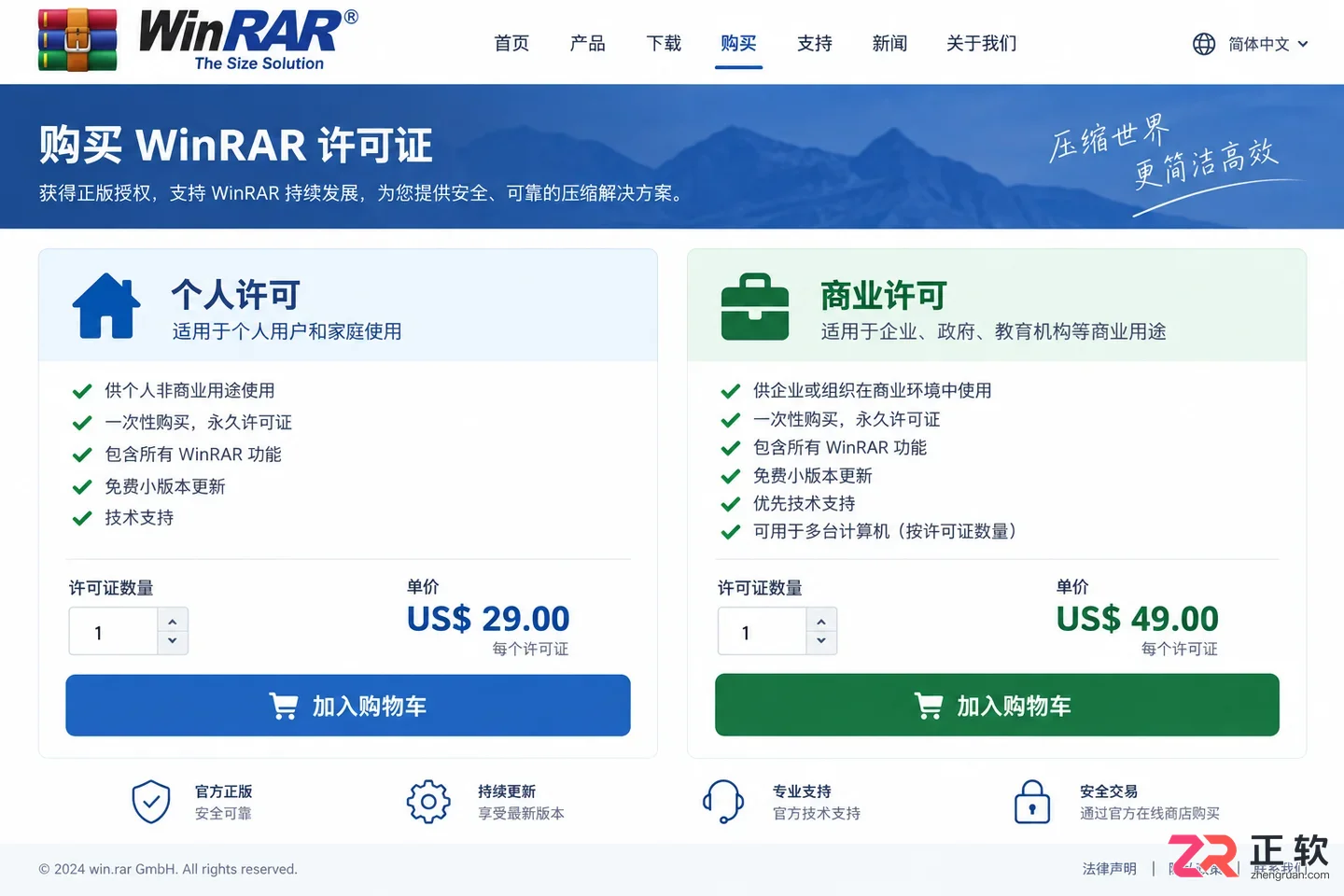Viewport: 1344px width, 896px height.
Task: Click the headset icon for 专业支持
Action: tap(723, 802)
